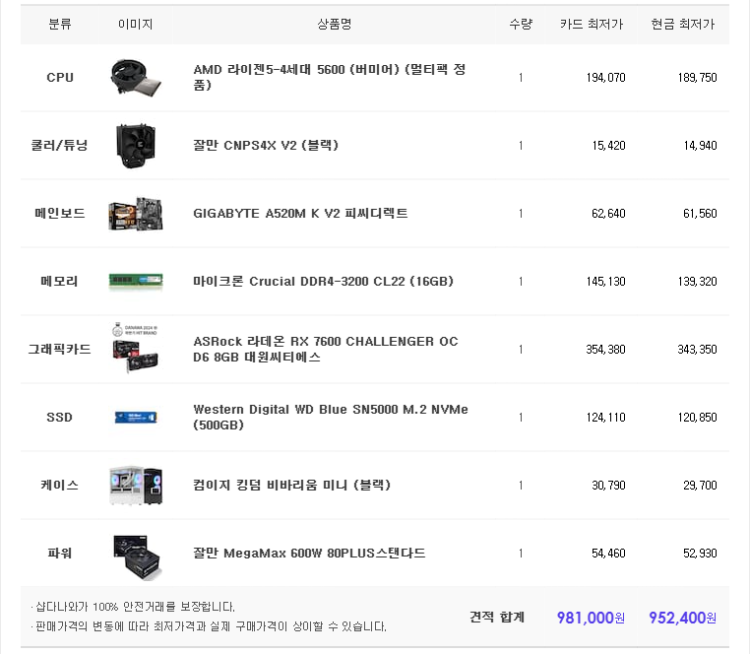Click the AMD Ryzen 5600 CPU thumbnail
The height and width of the screenshot is (654, 750).
(135, 78)
